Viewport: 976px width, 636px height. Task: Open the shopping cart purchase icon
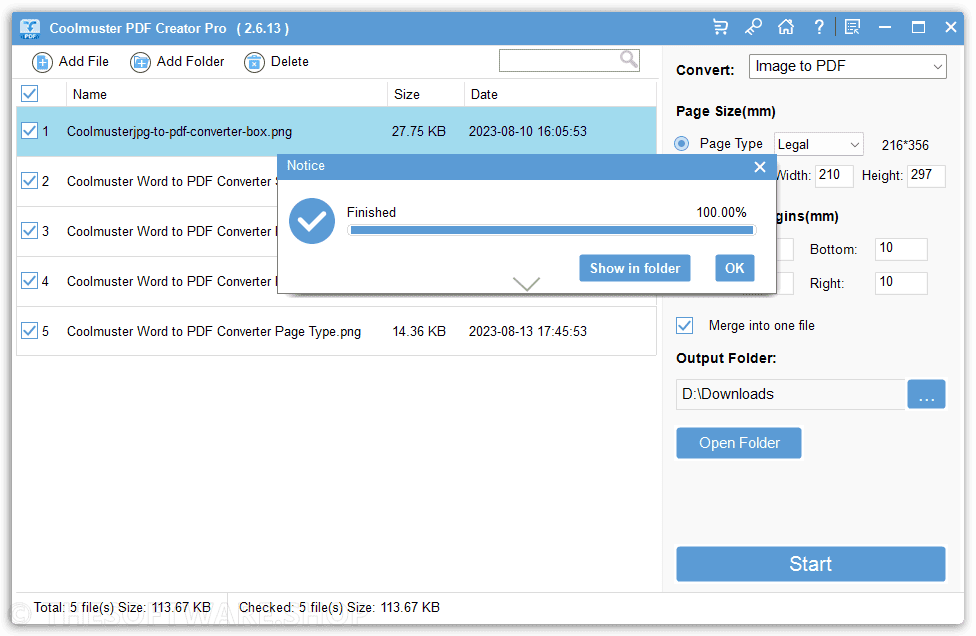point(720,27)
